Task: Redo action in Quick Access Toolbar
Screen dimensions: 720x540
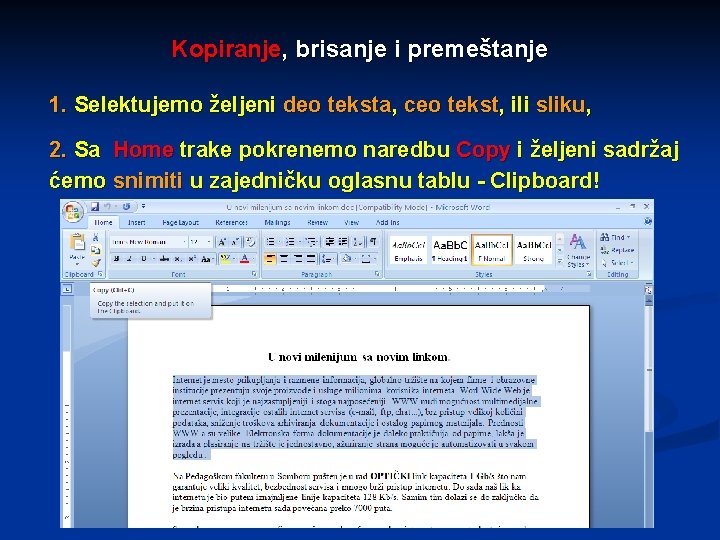Action: [x=126, y=207]
